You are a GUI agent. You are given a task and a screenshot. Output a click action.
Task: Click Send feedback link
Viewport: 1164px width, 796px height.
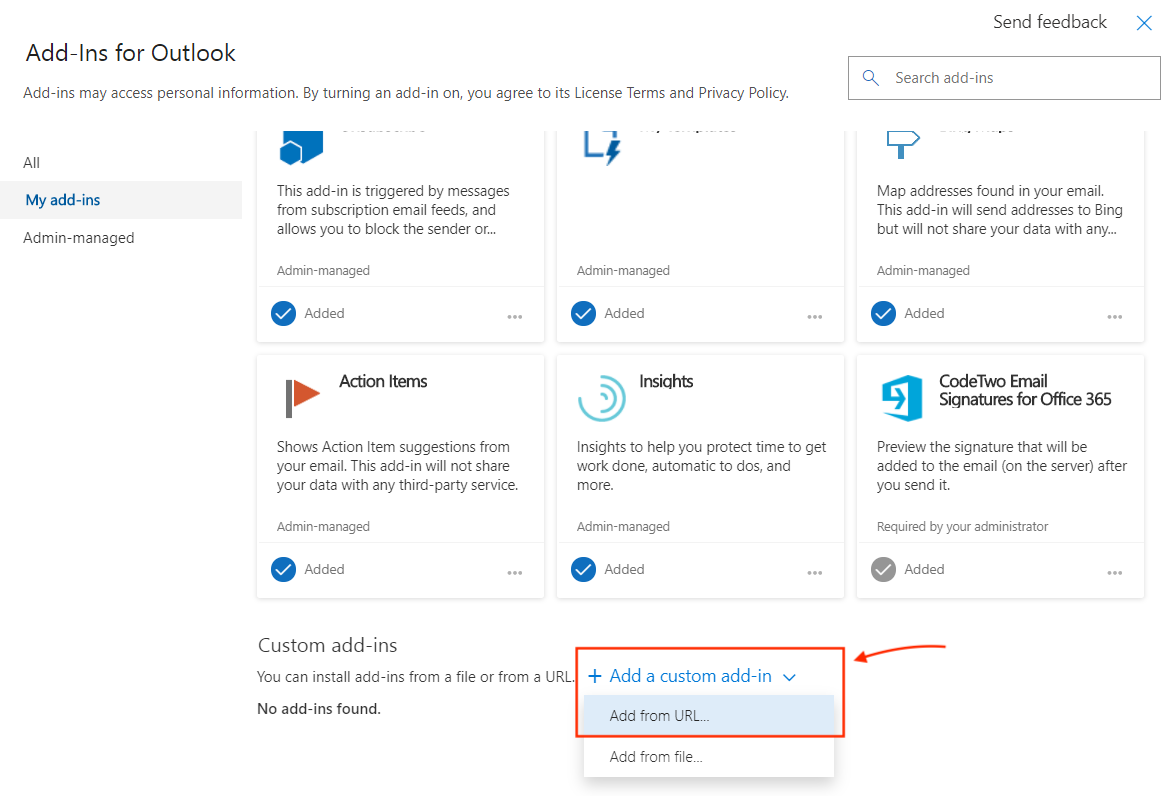tap(1050, 22)
